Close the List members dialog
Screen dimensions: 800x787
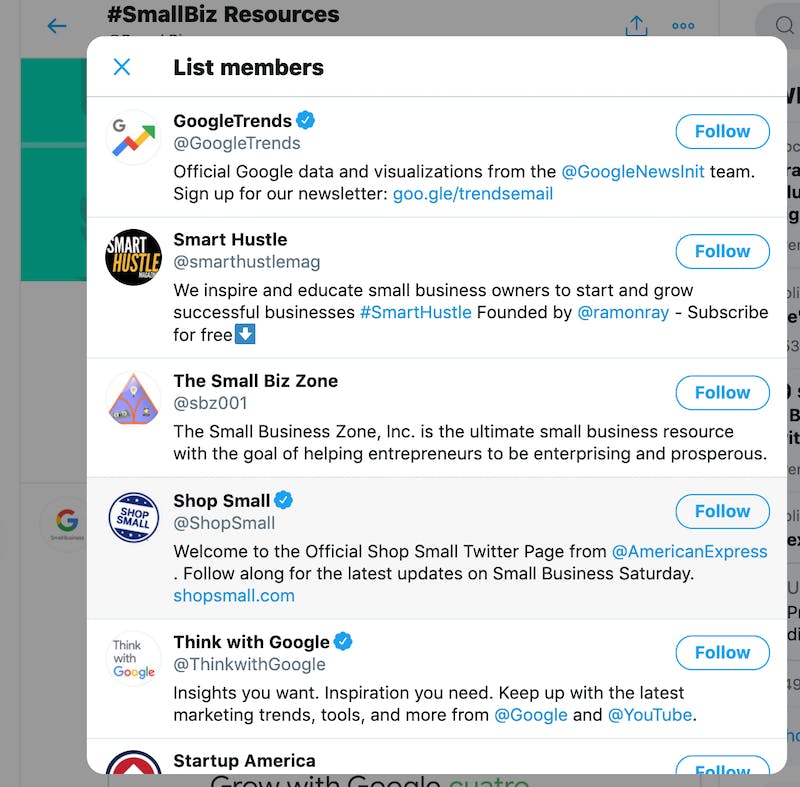tap(121, 67)
